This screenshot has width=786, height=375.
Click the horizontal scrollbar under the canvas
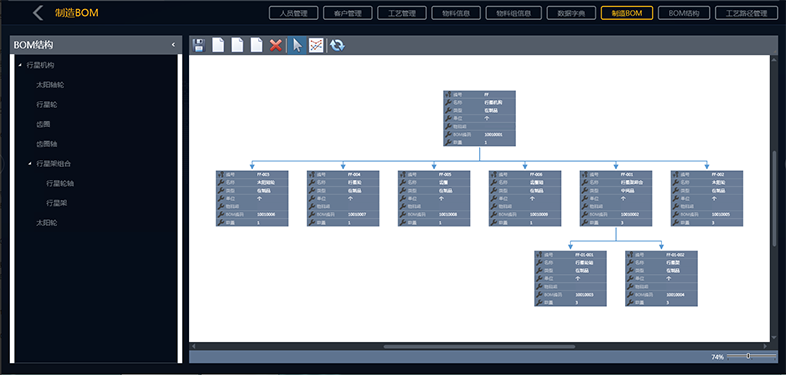pos(479,346)
